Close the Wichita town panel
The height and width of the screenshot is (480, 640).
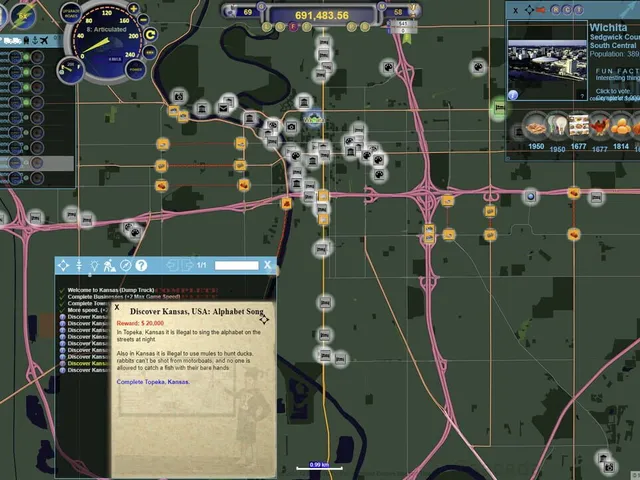pyautogui.click(x=516, y=11)
